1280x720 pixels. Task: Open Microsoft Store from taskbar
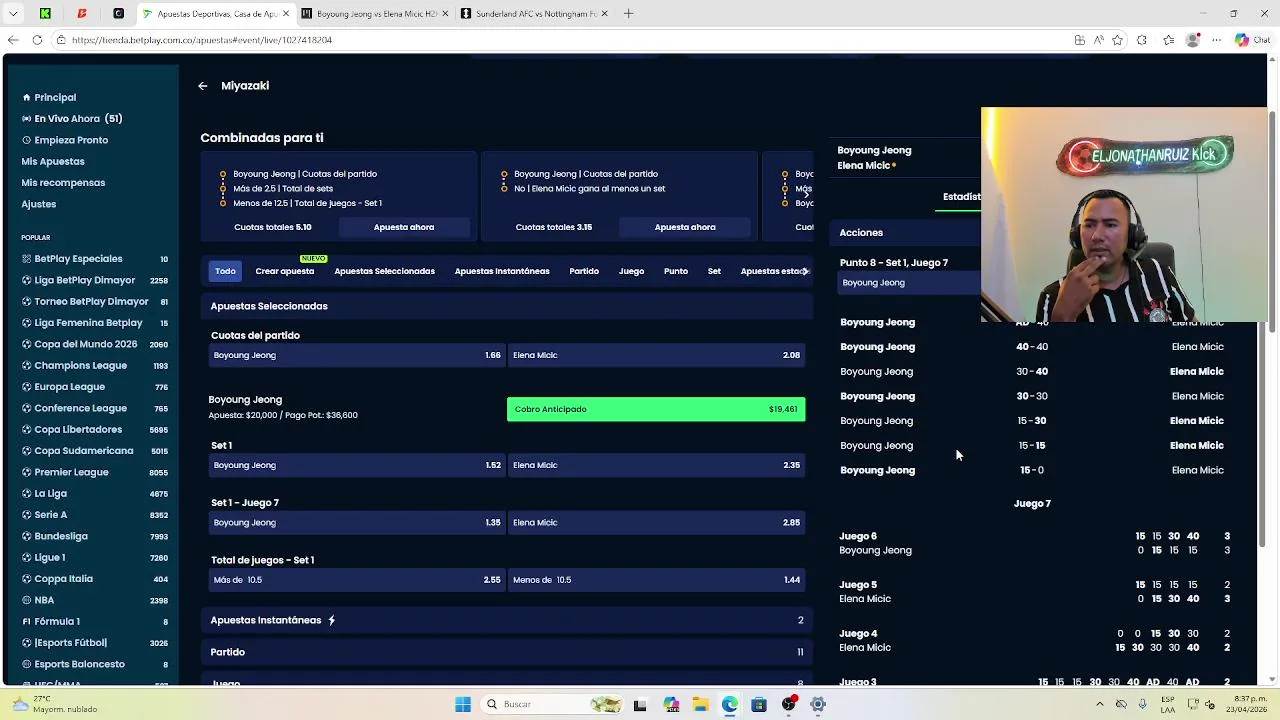point(758,704)
